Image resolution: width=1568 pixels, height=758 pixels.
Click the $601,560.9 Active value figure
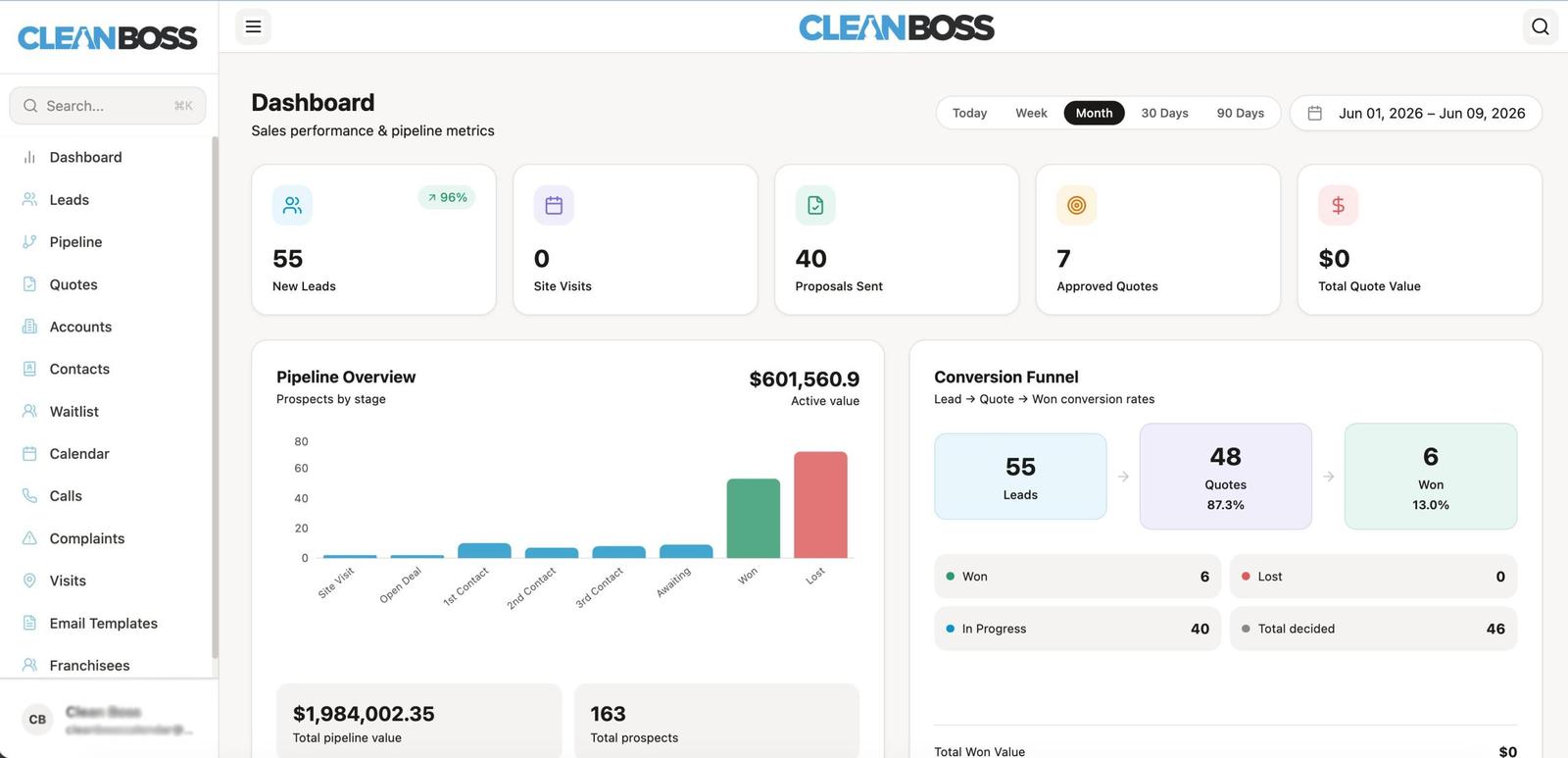click(804, 379)
